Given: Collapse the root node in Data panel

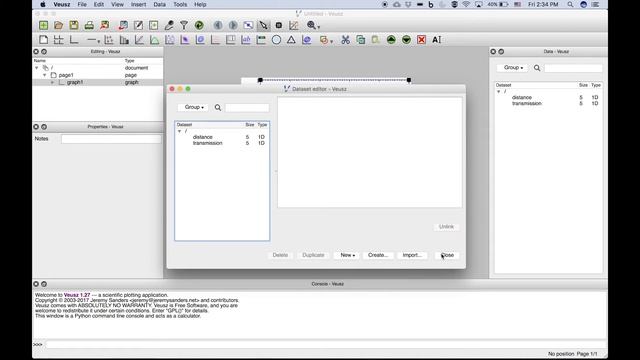Looking at the screenshot, I should pos(498,92).
